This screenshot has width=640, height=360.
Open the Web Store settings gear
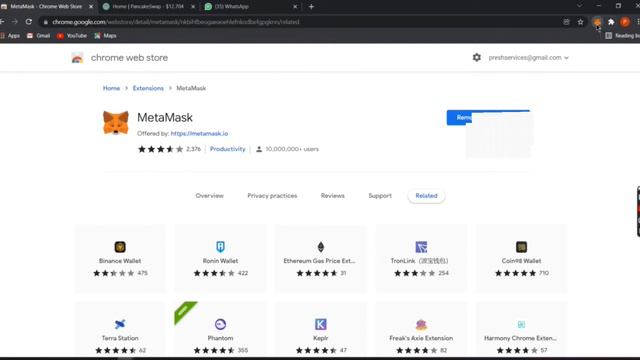477,58
